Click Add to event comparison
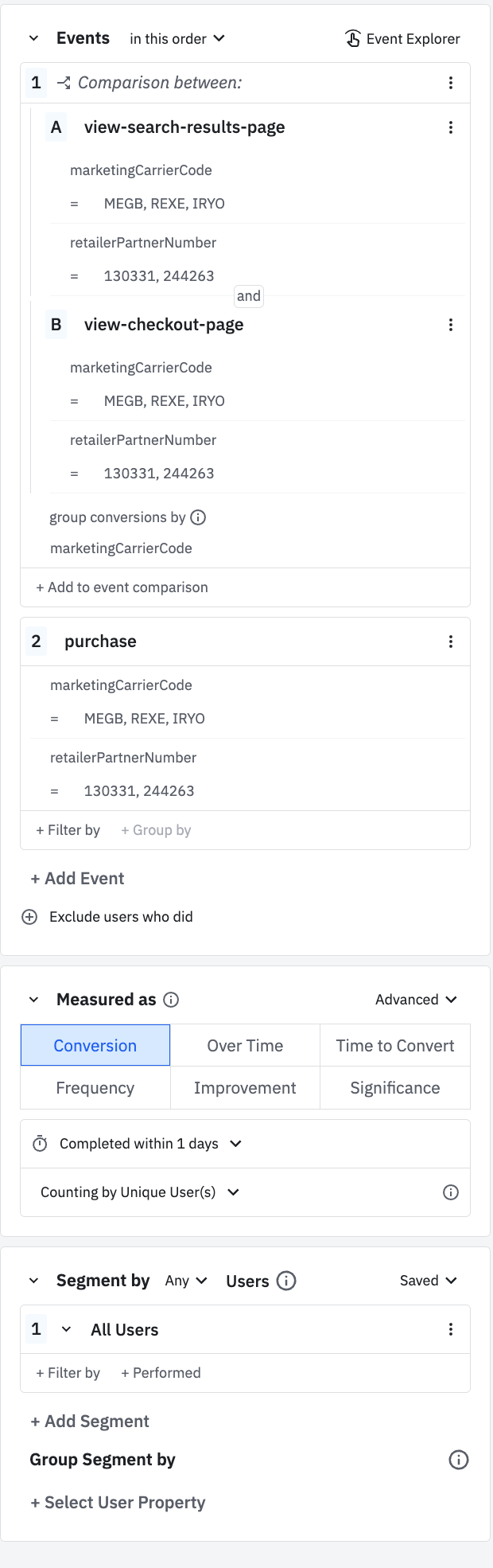 (x=122, y=587)
